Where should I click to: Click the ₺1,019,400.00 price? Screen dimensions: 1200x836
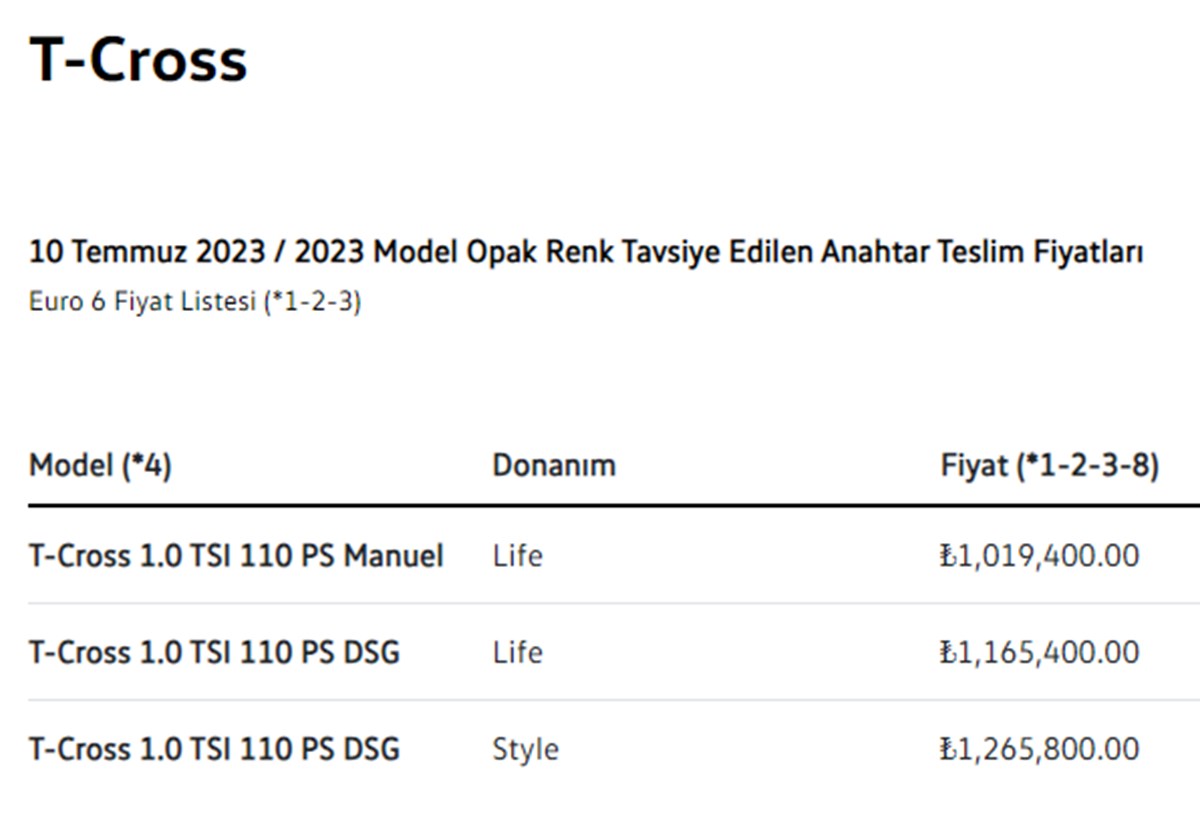click(x=1040, y=556)
